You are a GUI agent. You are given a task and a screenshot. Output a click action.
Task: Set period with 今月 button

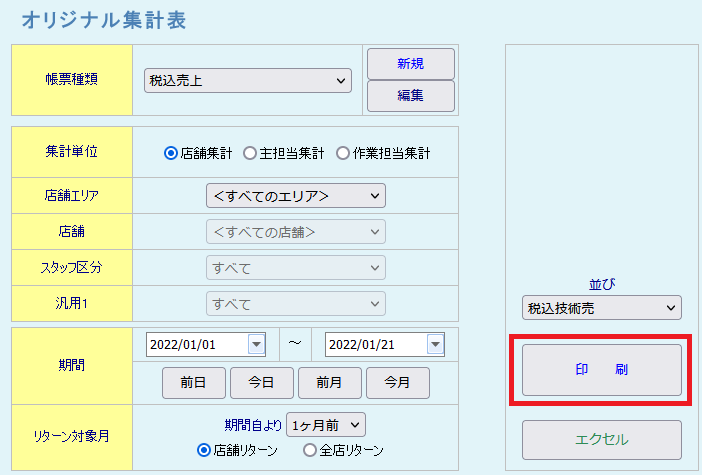397,383
